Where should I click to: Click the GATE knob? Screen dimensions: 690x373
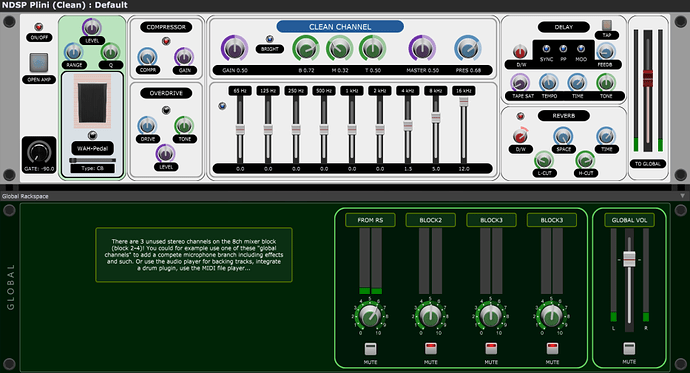39,152
